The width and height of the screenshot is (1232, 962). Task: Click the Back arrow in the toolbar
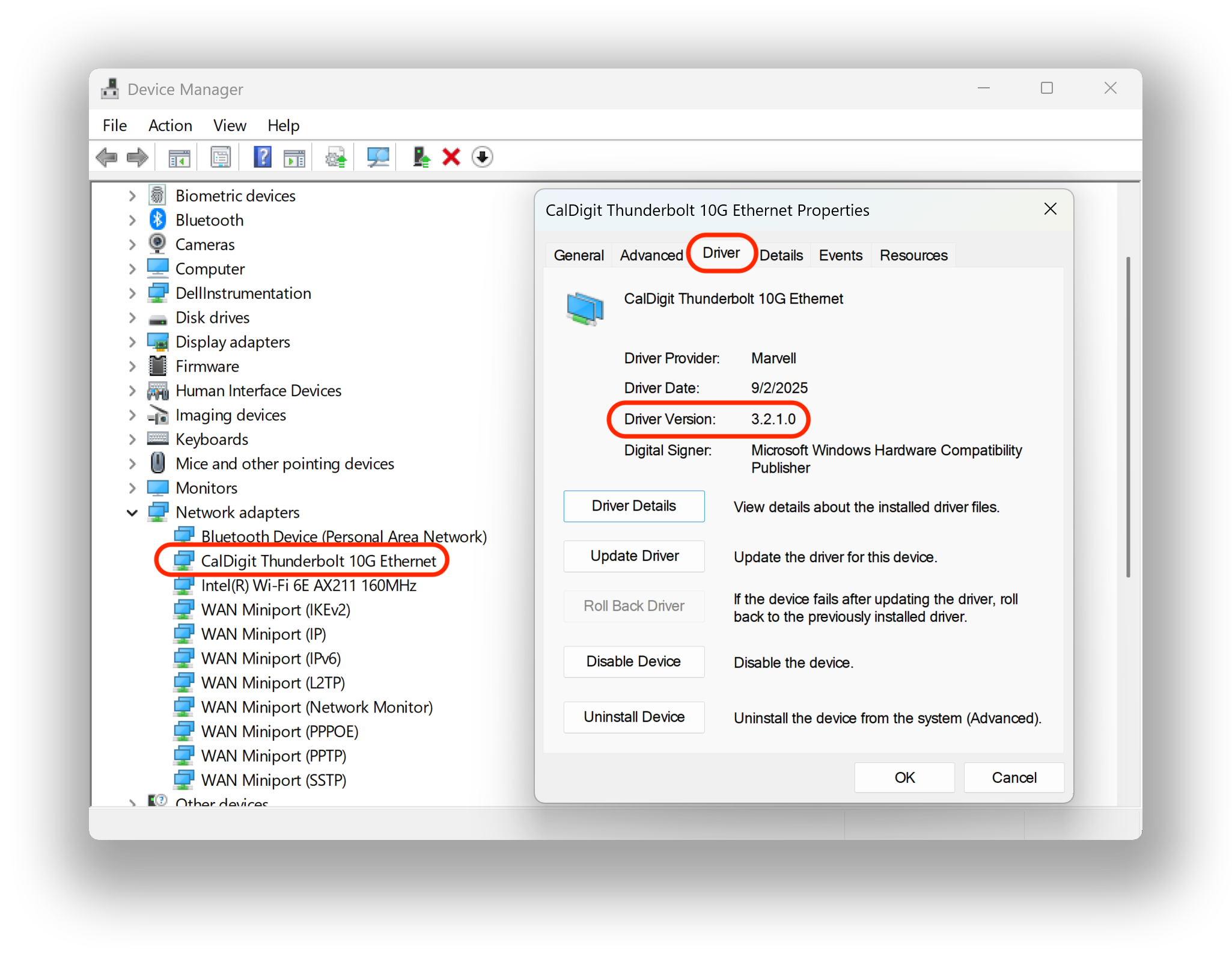(x=107, y=158)
